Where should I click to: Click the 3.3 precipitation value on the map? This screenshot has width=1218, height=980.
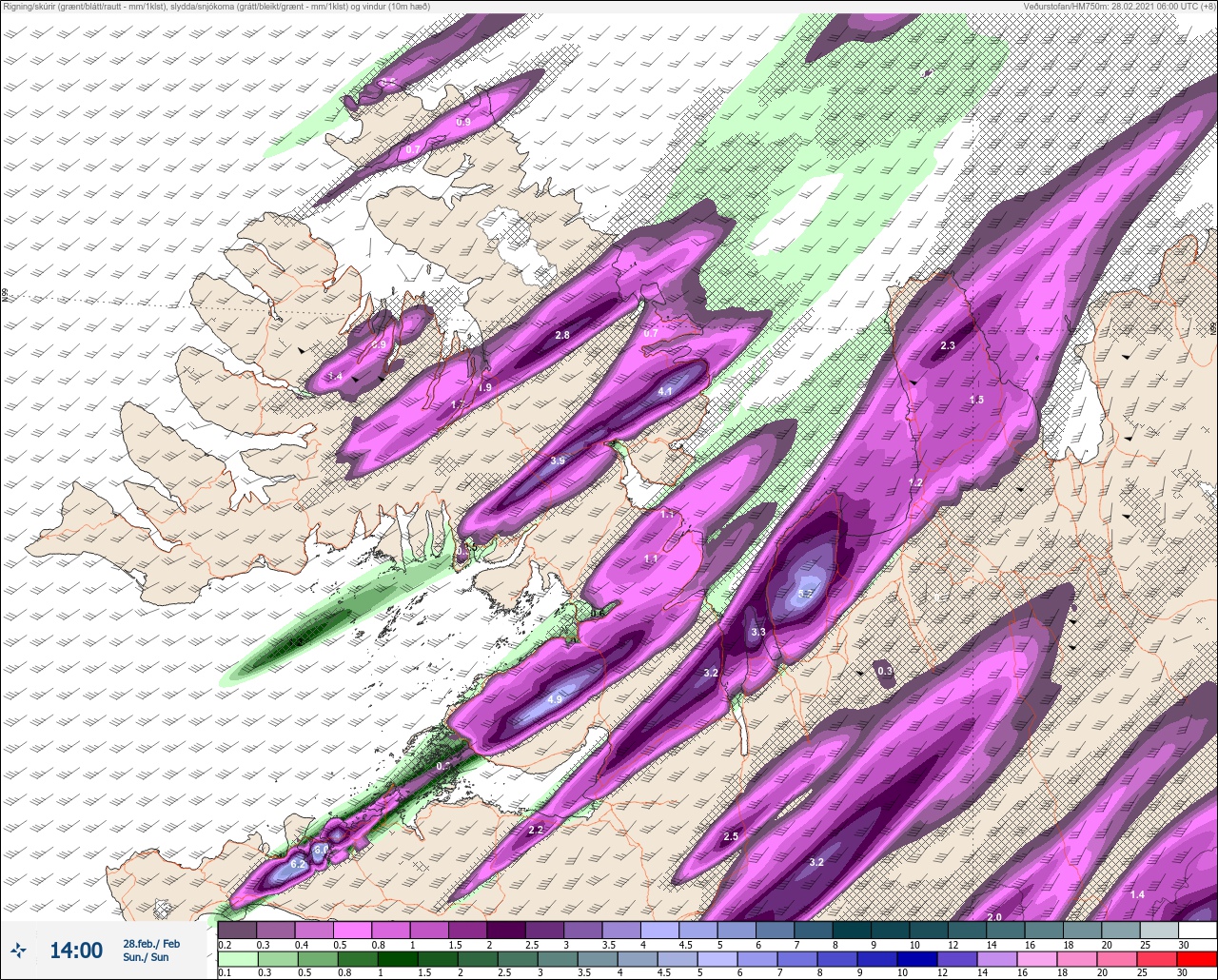758,632
